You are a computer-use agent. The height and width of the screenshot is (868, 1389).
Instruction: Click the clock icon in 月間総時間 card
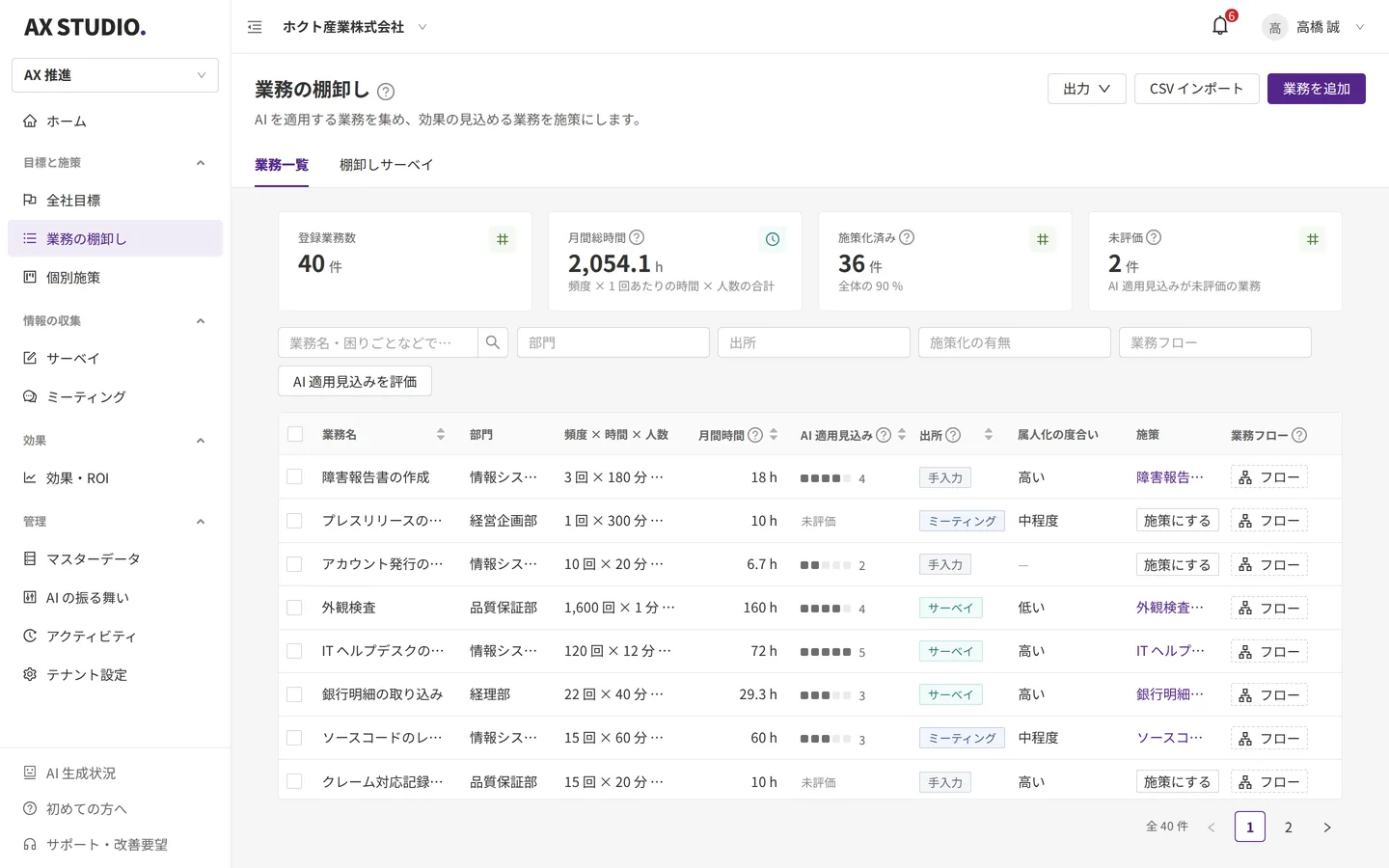point(773,239)
